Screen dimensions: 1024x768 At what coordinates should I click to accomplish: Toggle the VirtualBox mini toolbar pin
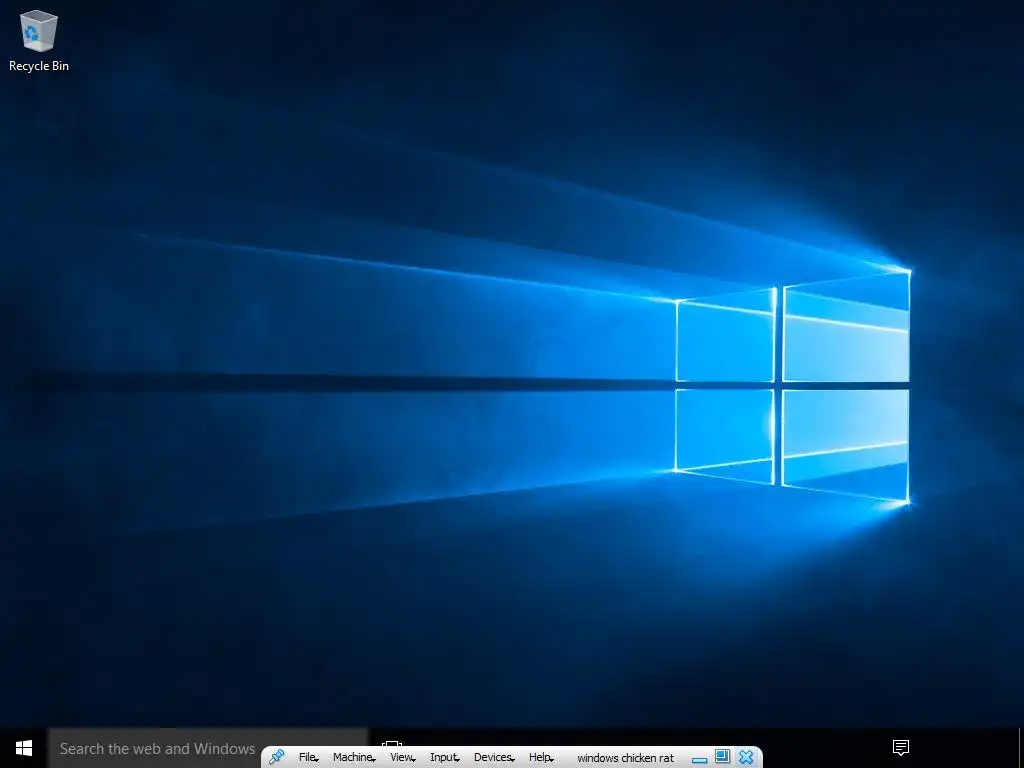[x=277, y=757]
